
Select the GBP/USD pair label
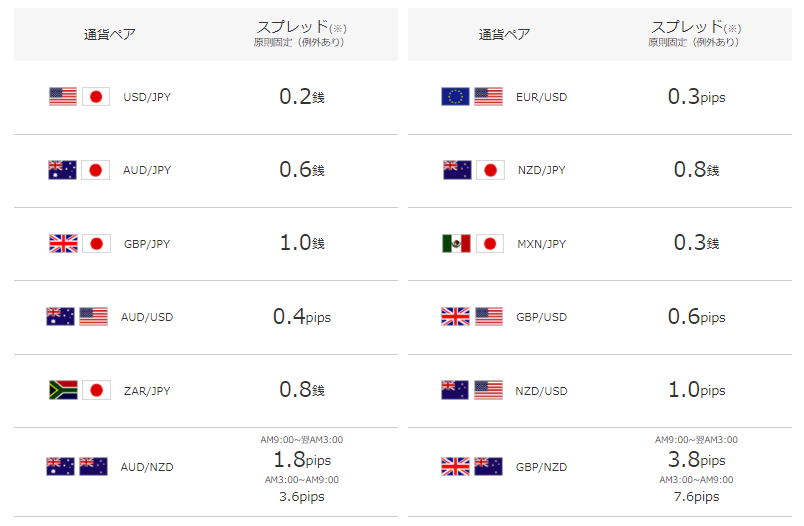click(541, 317)
